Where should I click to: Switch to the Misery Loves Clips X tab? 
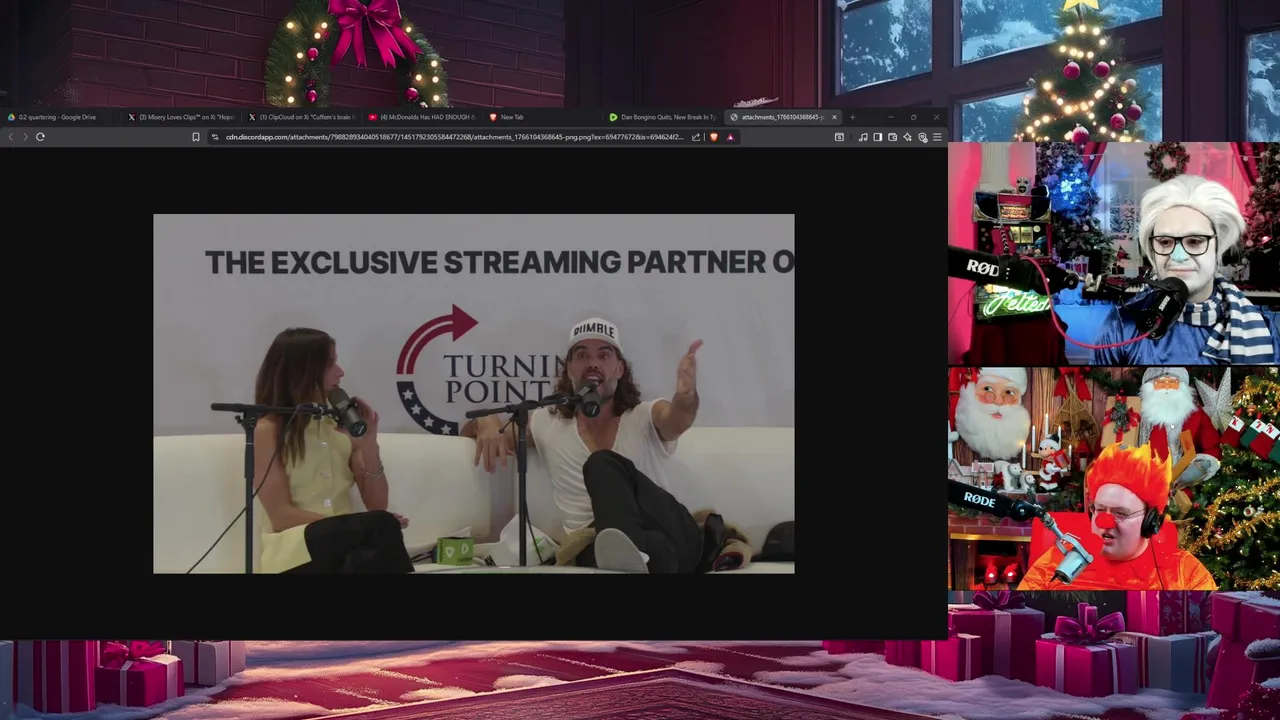click(x=182, y=117)
